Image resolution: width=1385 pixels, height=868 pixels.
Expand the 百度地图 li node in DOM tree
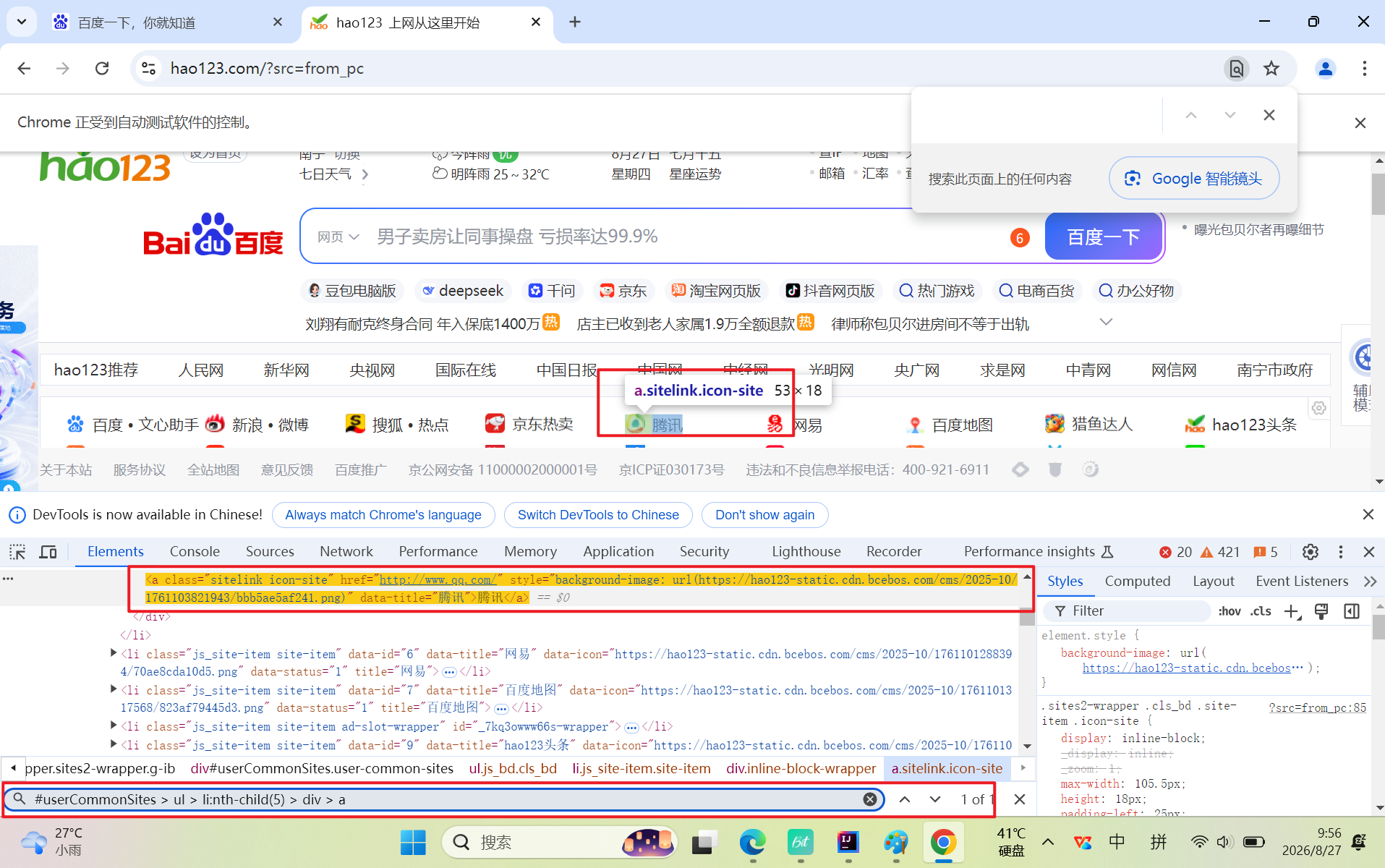(x=114, y=689)
